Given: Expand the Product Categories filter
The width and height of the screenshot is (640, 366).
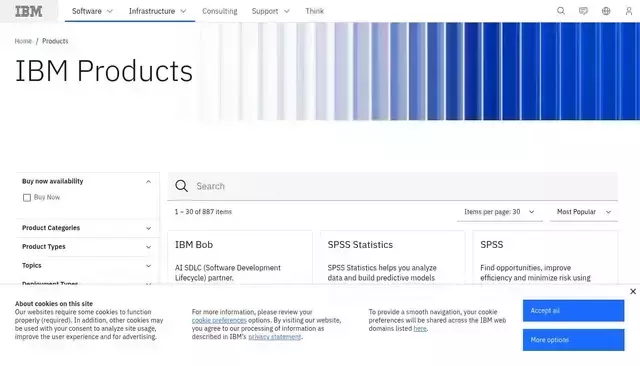Looking at the screenshot, I should (x=87, y=228).
